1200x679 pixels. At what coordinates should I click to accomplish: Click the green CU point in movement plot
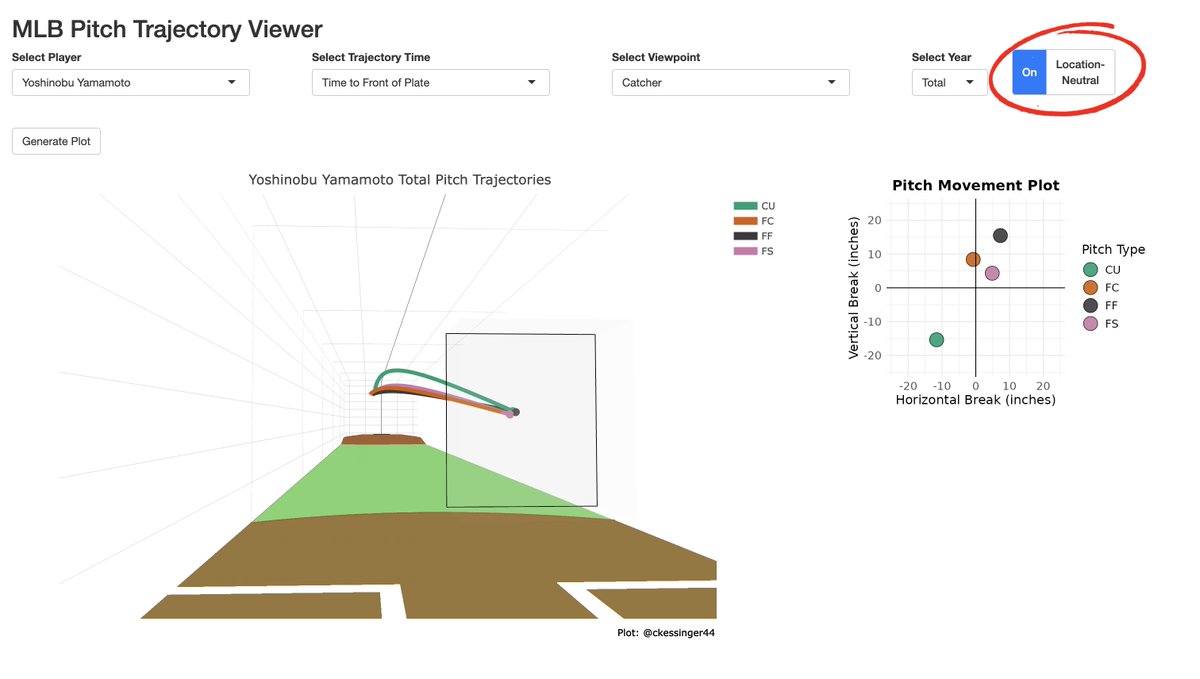pos(936,340)
